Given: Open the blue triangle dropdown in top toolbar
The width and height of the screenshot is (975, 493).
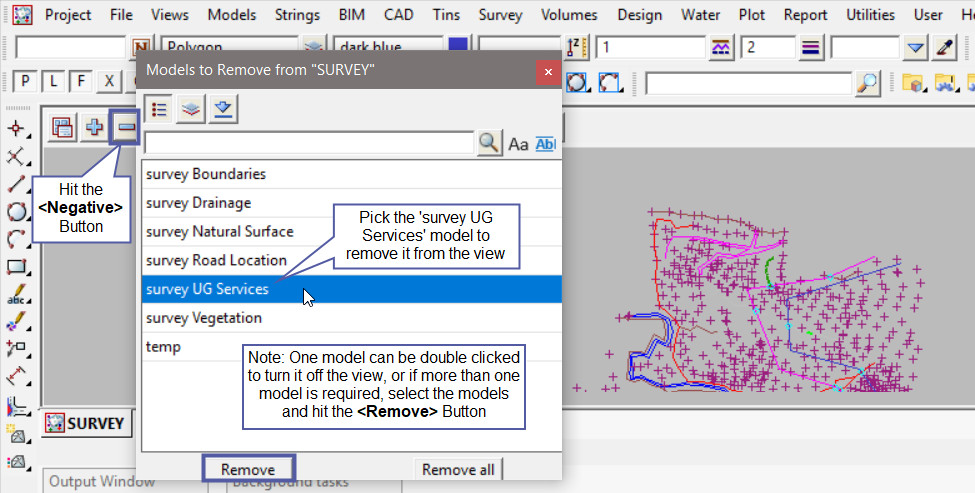Looking at the screenshot, I should [916, 47].
